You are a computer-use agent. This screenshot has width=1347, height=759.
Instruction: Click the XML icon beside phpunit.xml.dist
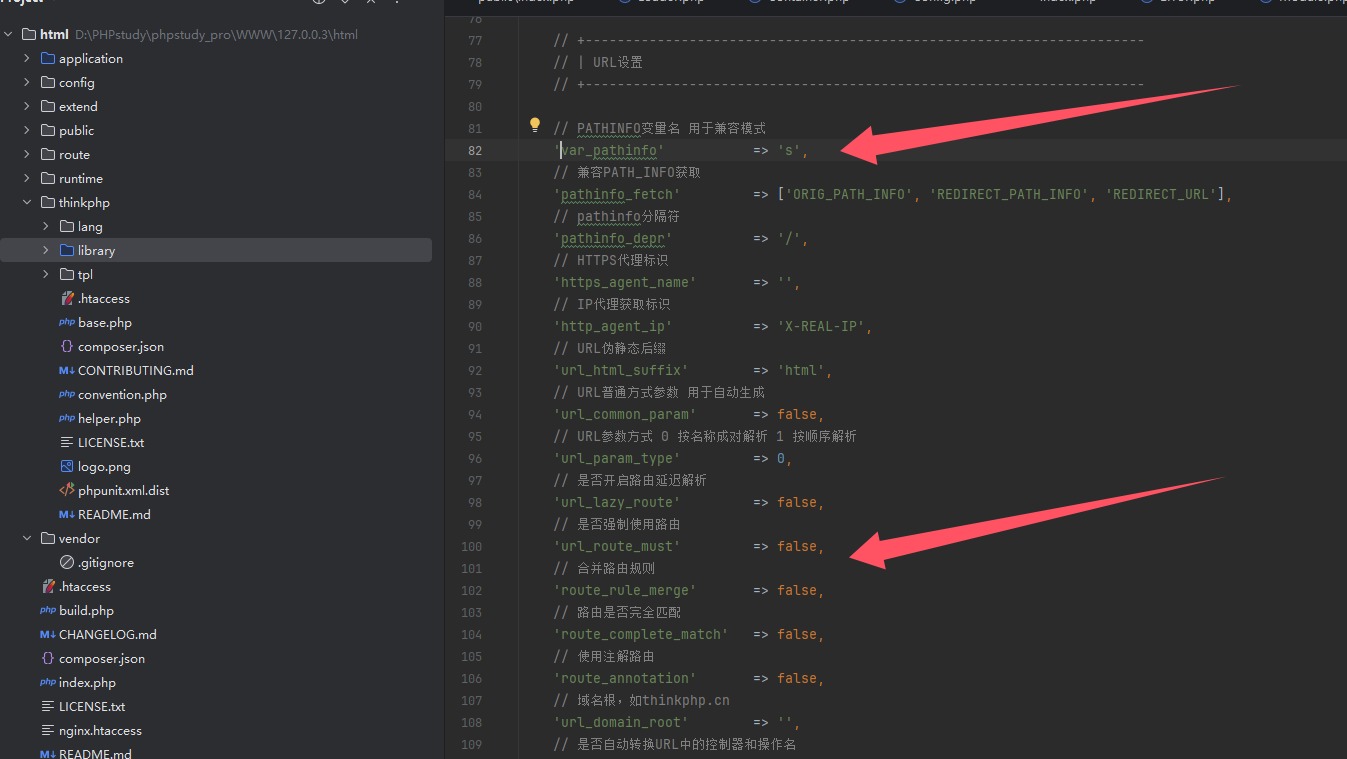point(67,490)
